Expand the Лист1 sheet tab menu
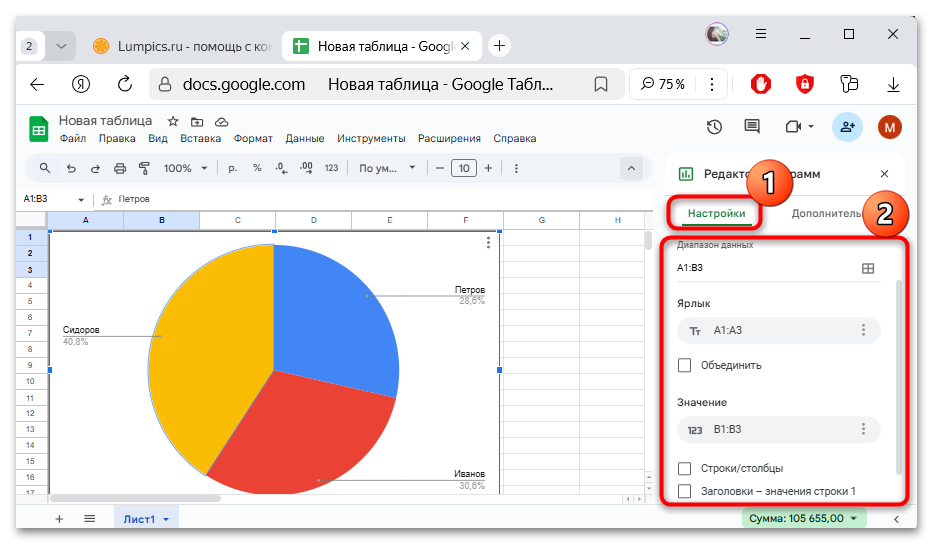 (165, 519)
